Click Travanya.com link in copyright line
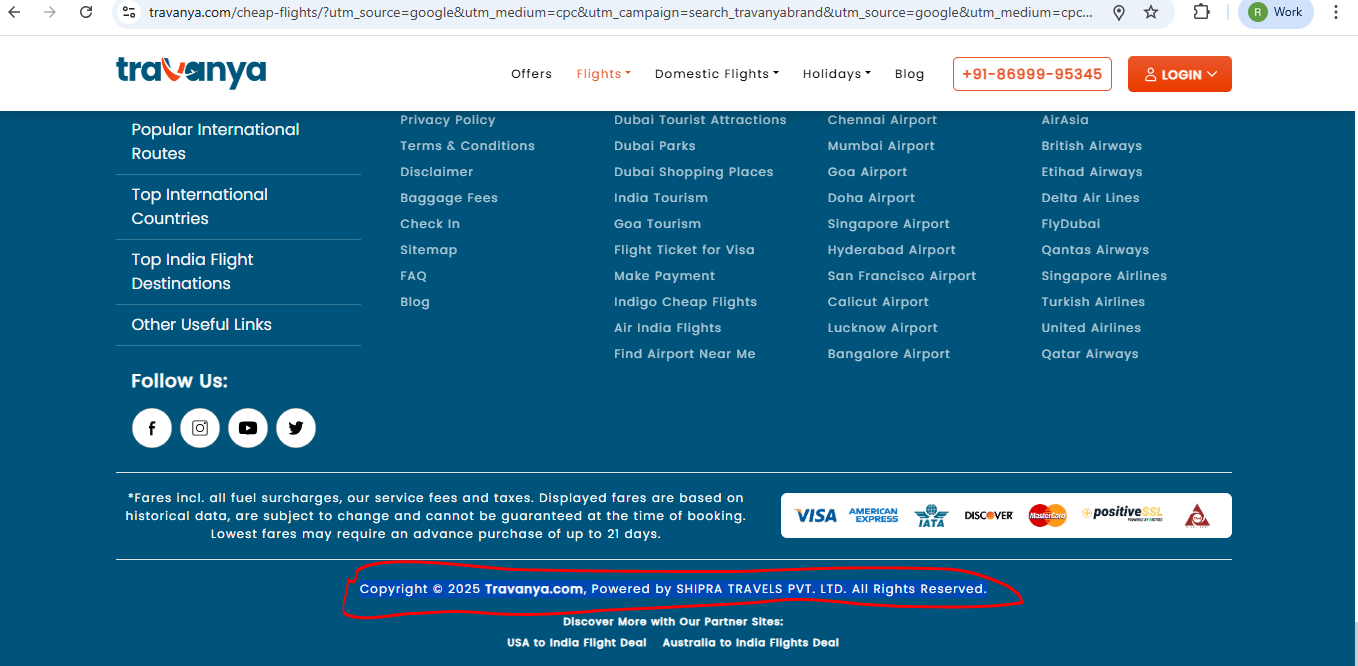The image size is (1358, 666). click(533, 589)
